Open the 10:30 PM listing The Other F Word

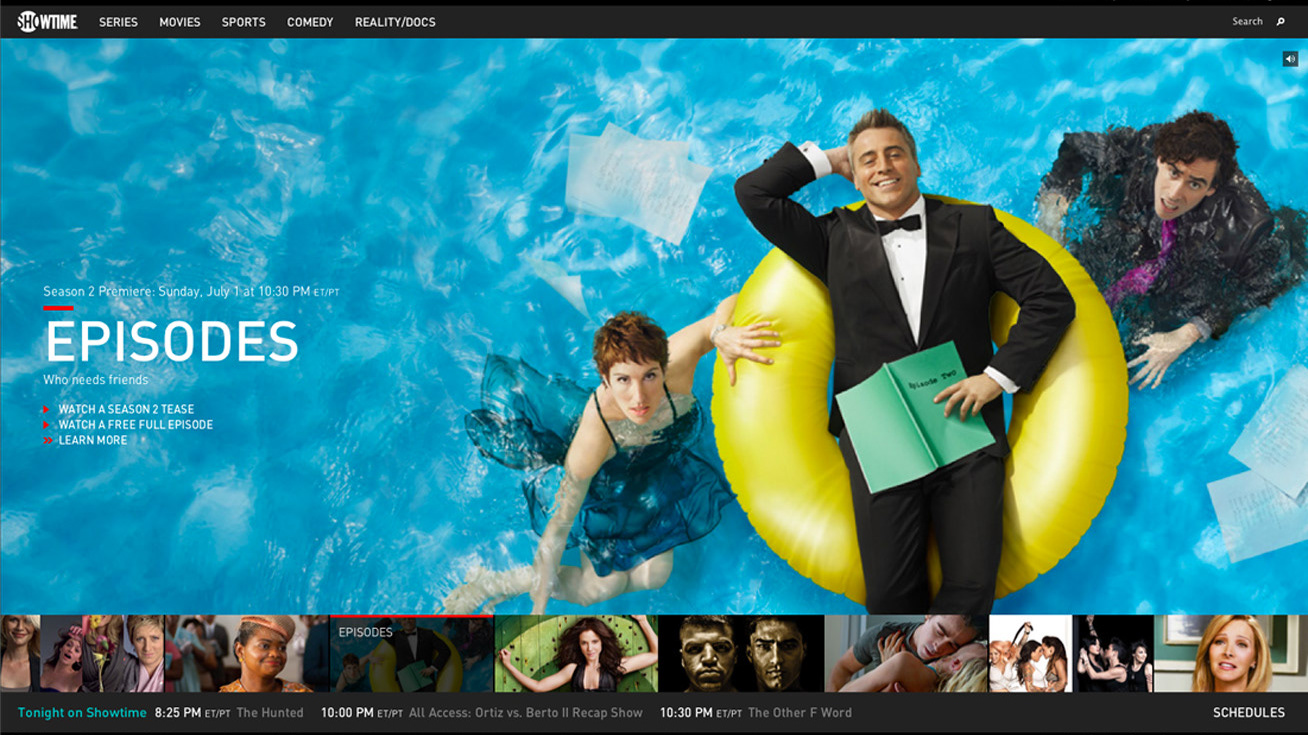point(756,713)
